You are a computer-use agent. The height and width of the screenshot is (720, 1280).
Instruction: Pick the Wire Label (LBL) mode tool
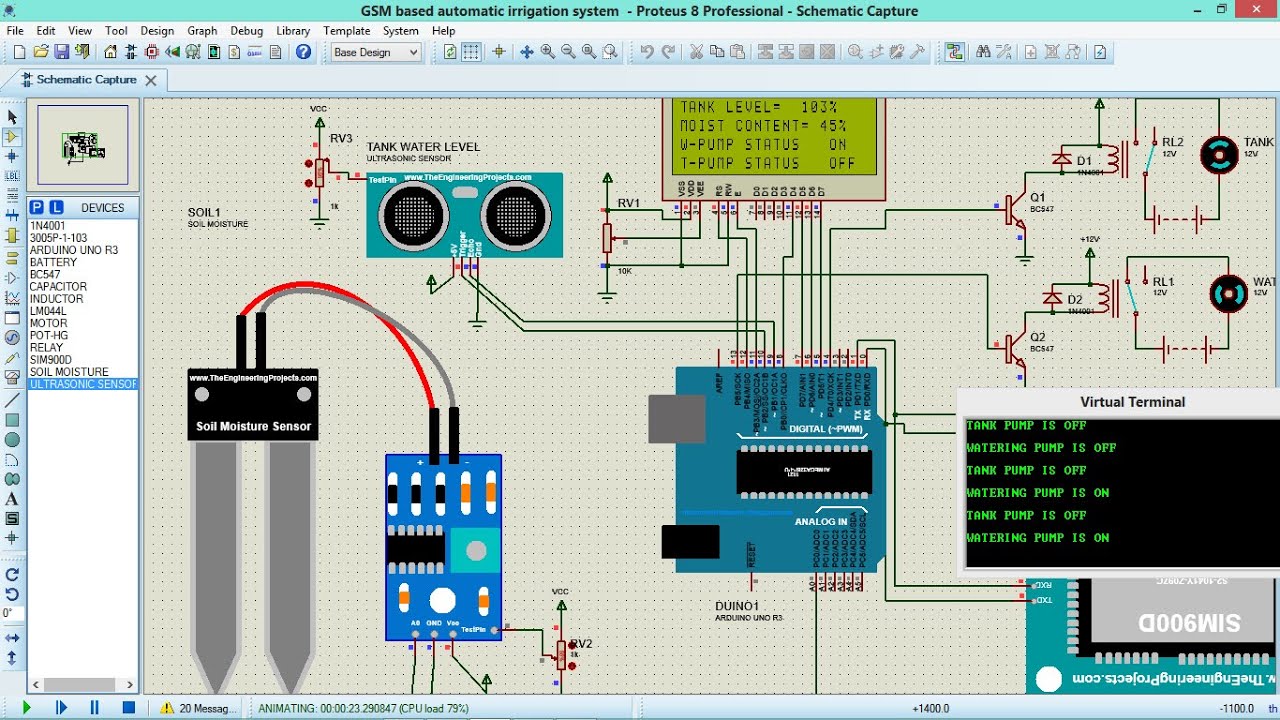pyautogui.click(x=12, y=176)
